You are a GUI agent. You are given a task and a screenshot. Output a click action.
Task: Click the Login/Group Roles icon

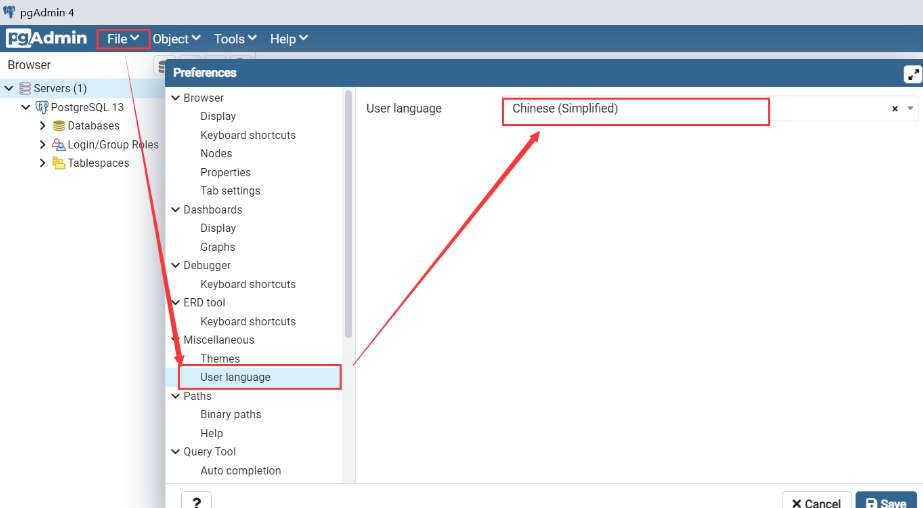coord(59,144)
